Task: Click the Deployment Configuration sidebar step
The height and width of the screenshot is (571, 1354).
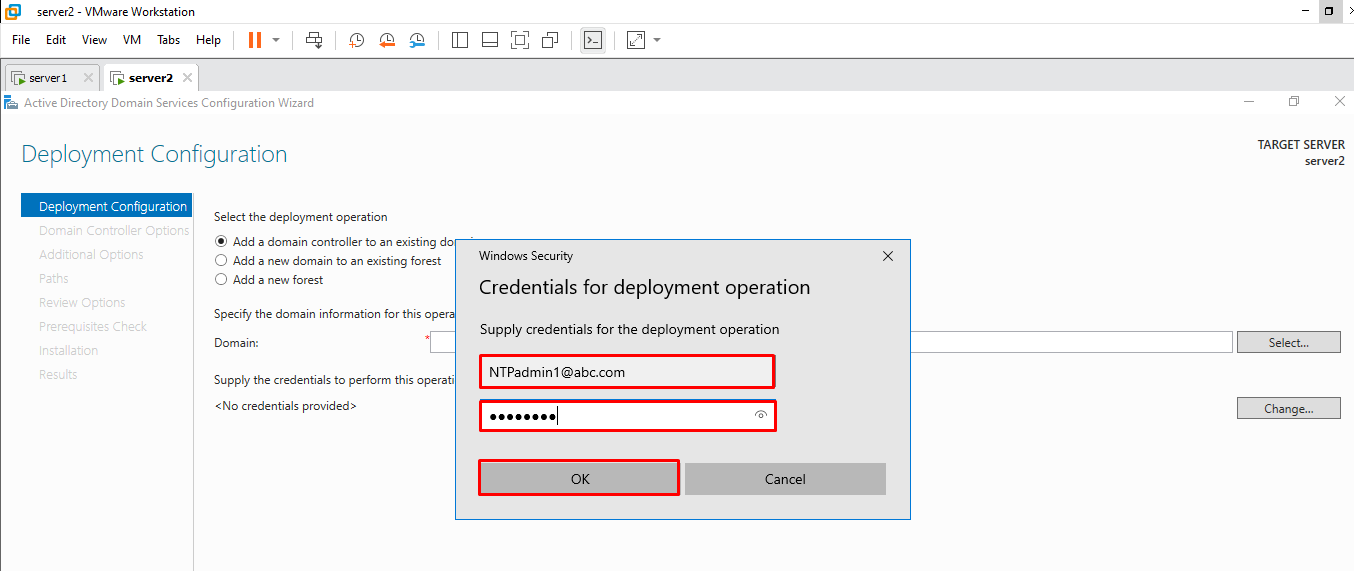Action: 106,206
